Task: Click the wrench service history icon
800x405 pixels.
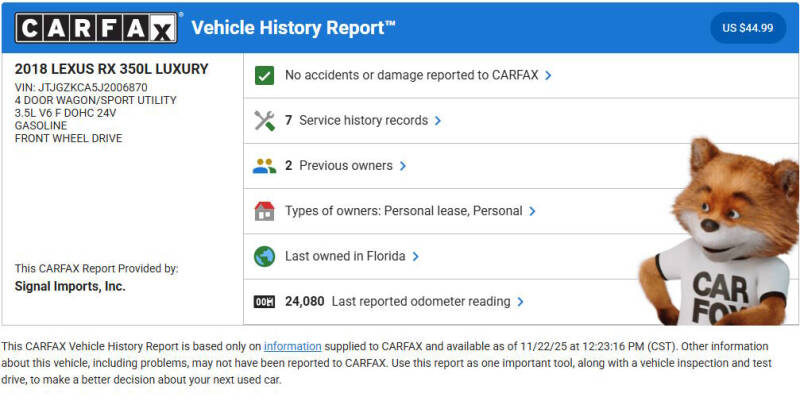Action: [x=264, y=120]
